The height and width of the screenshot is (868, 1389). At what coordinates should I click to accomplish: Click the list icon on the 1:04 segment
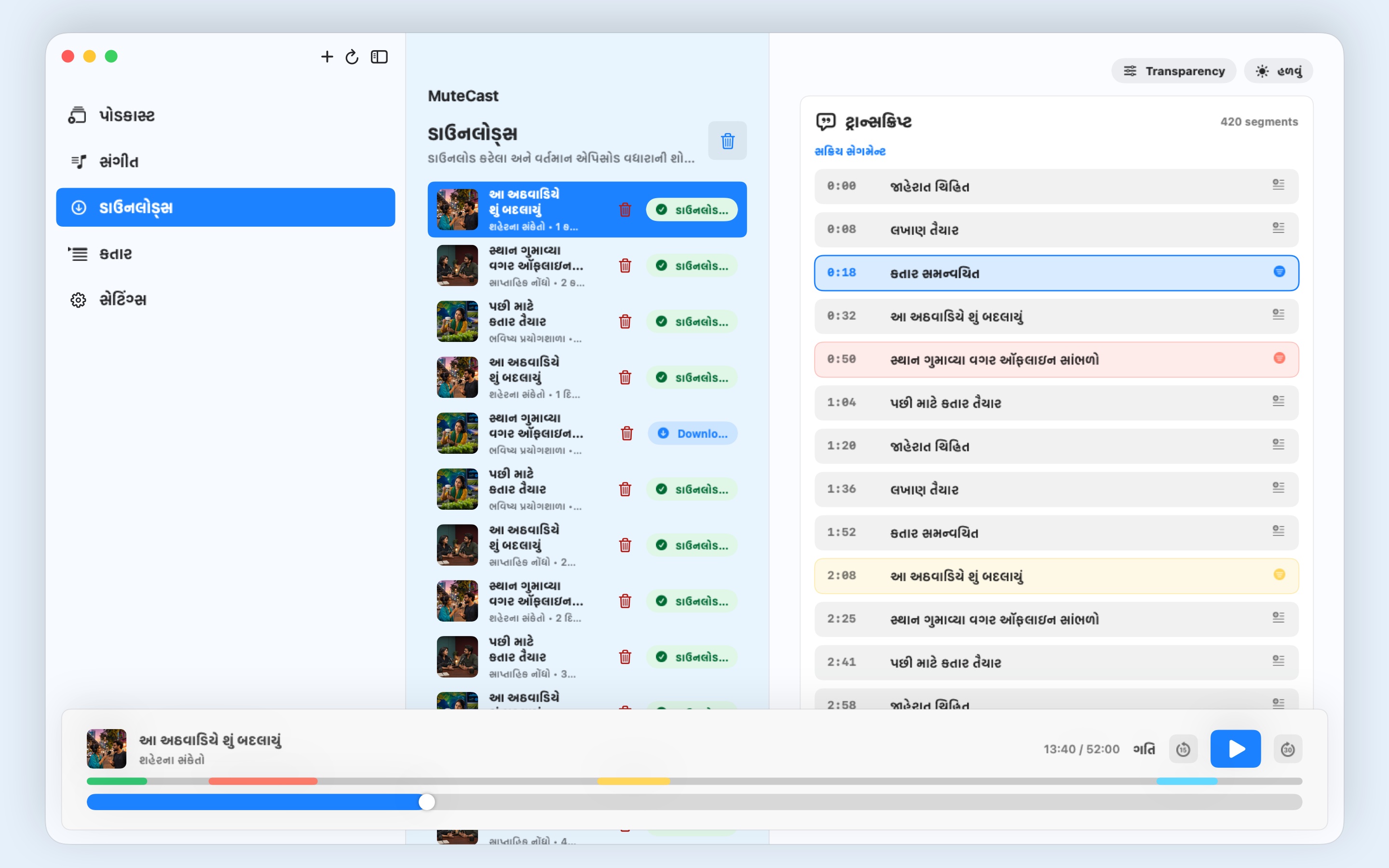pyautogui.click(x=1278, y=401)
